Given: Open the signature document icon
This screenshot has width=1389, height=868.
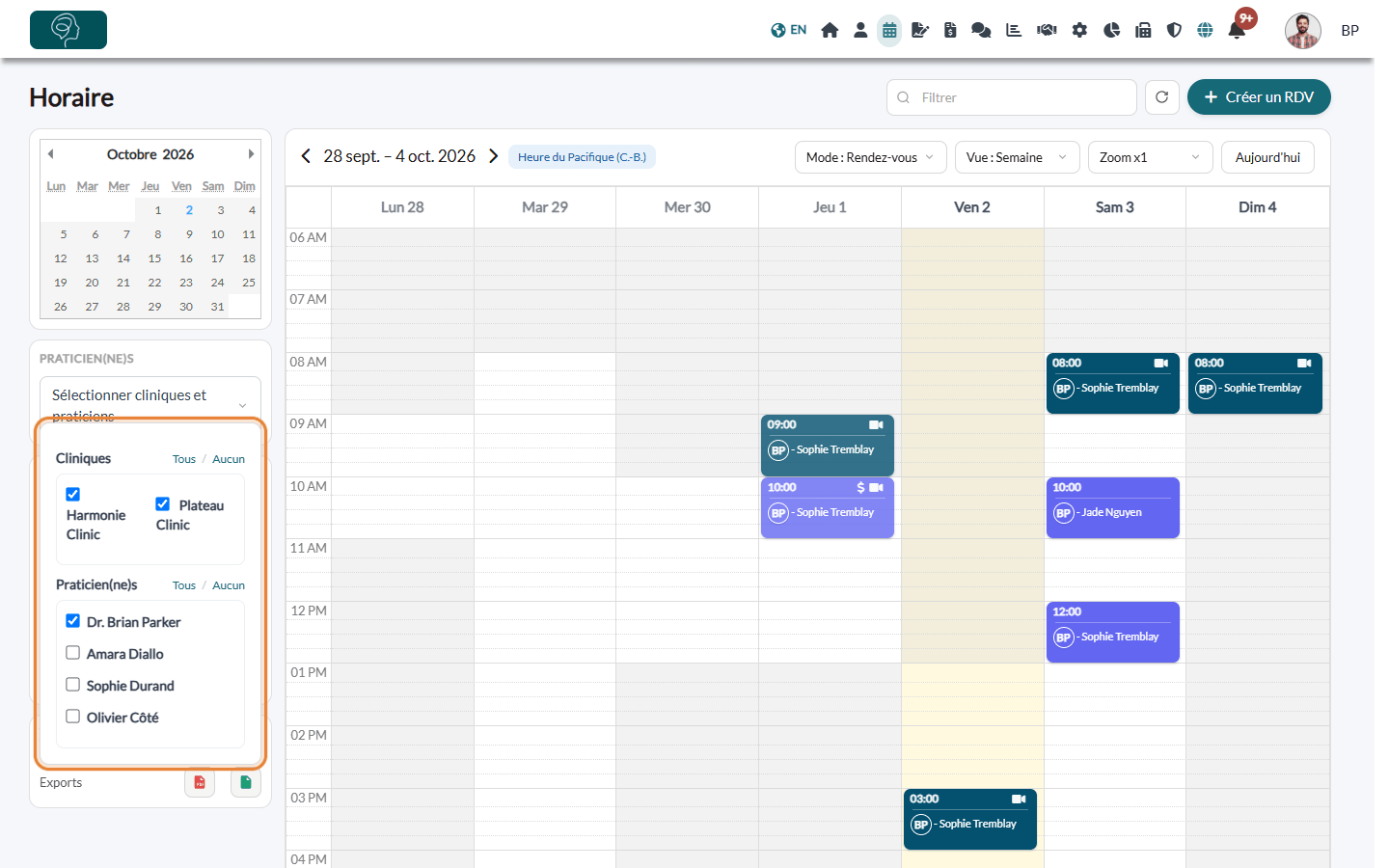Looking at the screenshot, I should (x=920, y=30).
